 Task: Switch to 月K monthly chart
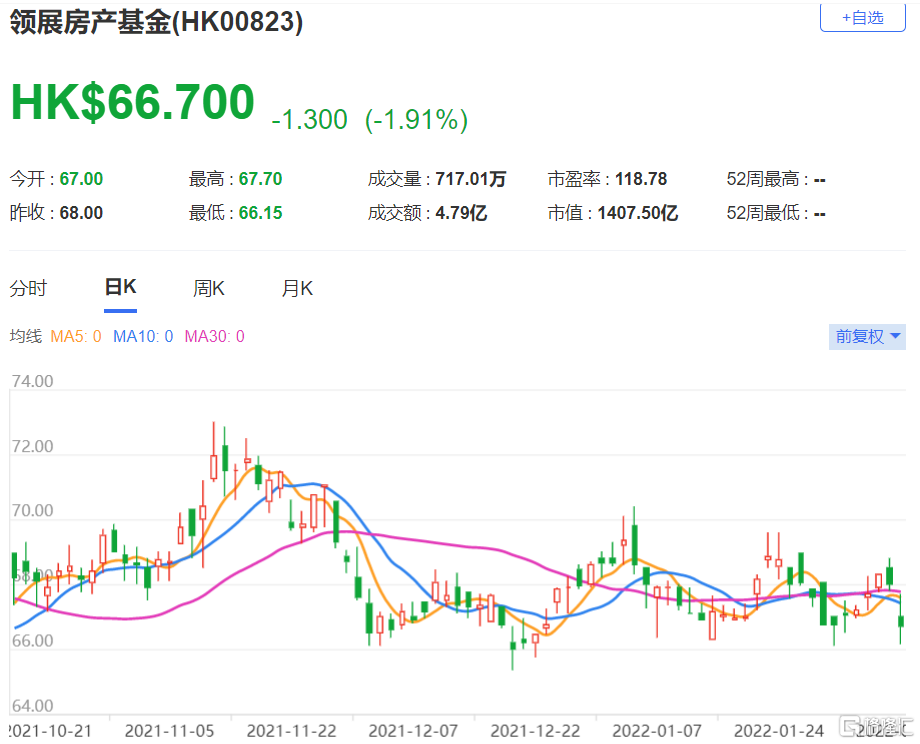tap(297, 289)
